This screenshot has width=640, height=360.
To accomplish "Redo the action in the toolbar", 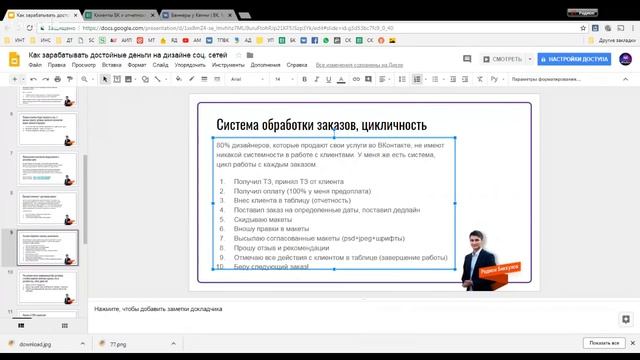I will tap(45, 79).
